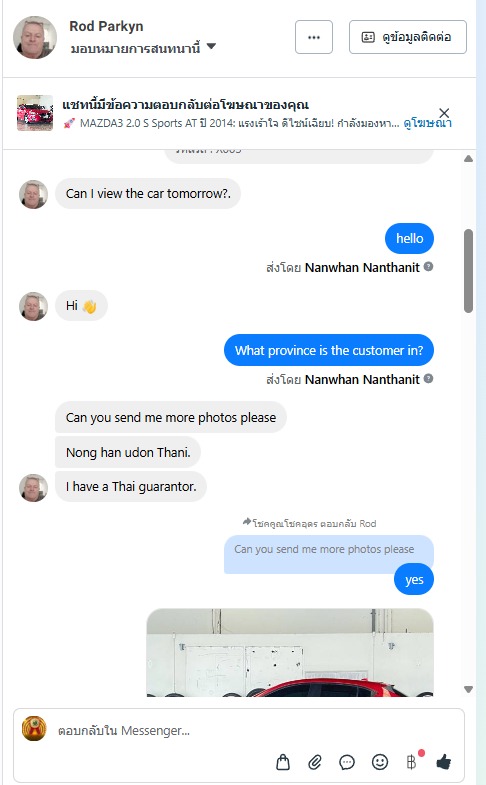
Task: Open the emoji picker smiley icon
Action: 380,761
